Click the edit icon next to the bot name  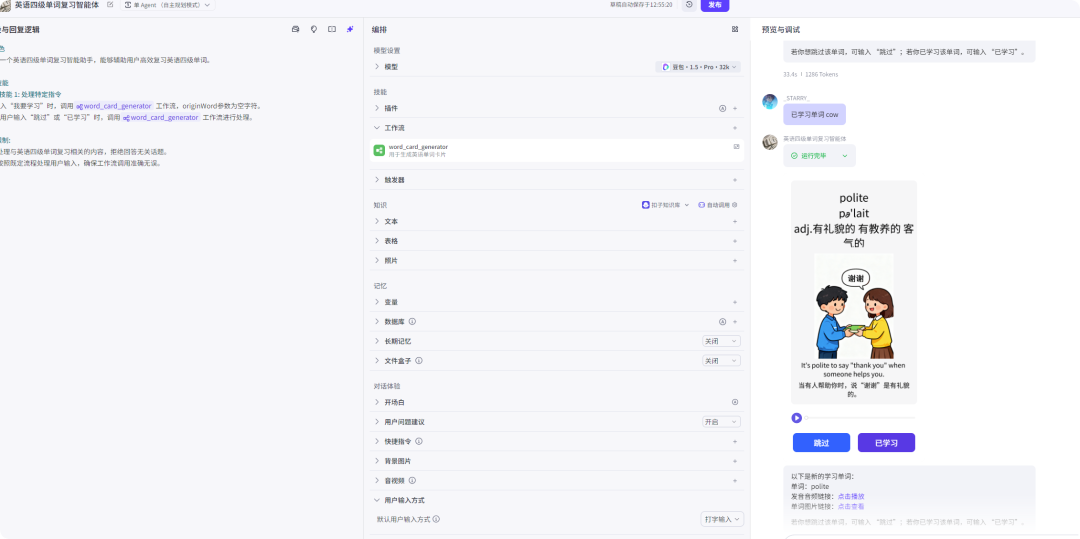(109, 5)
